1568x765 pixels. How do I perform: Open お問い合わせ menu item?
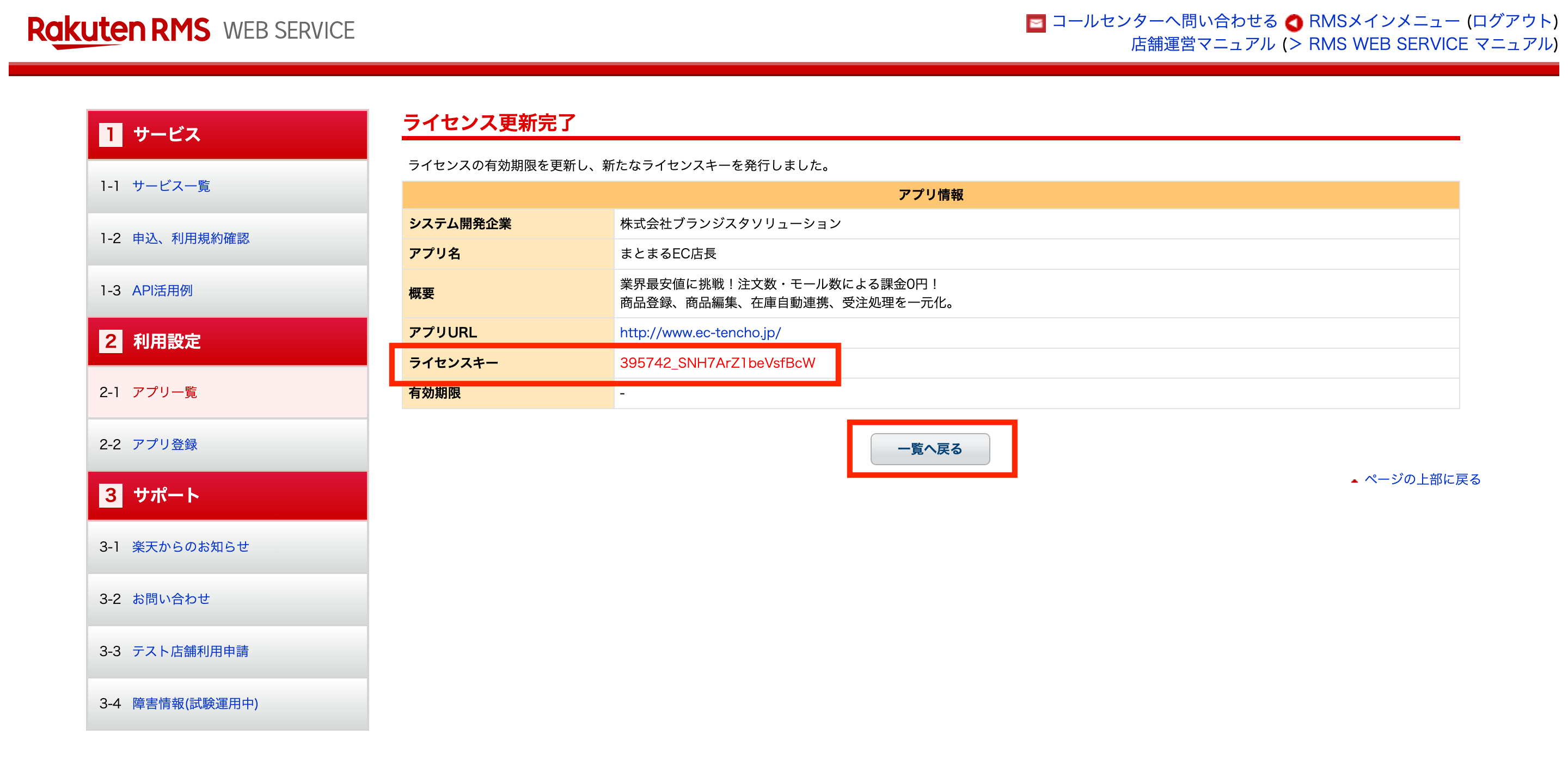(171, 599)
